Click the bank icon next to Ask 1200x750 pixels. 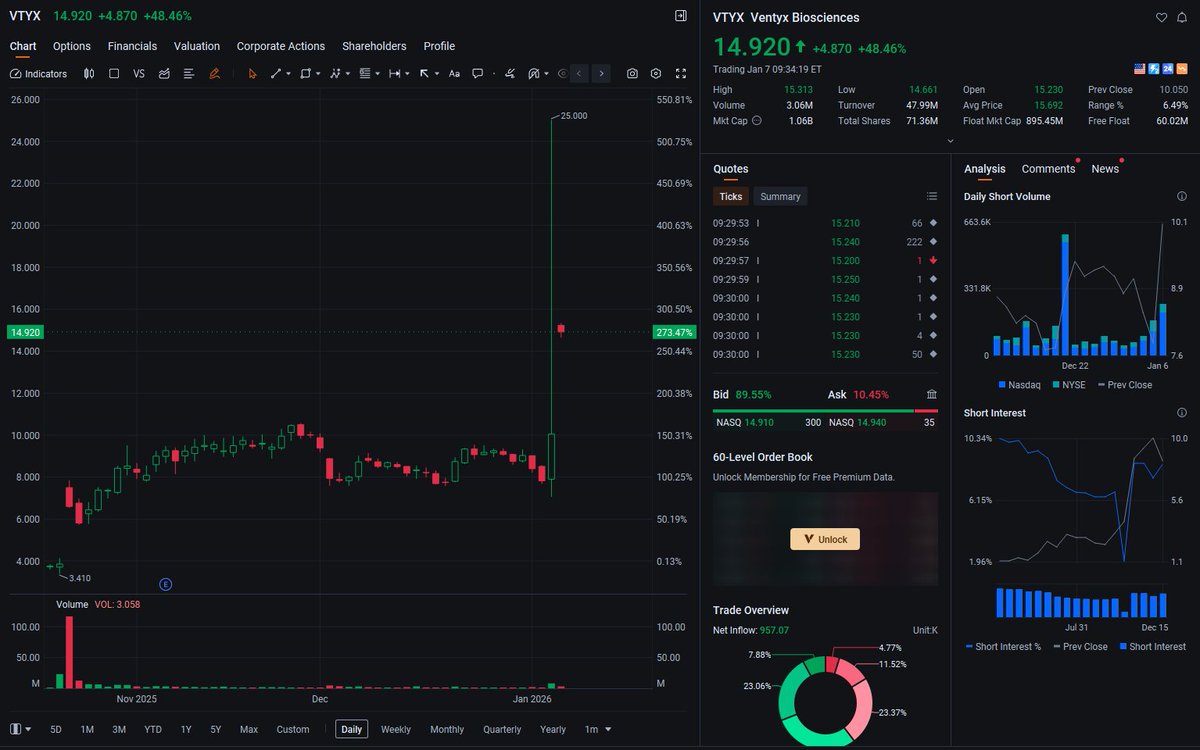pos(931,394)
